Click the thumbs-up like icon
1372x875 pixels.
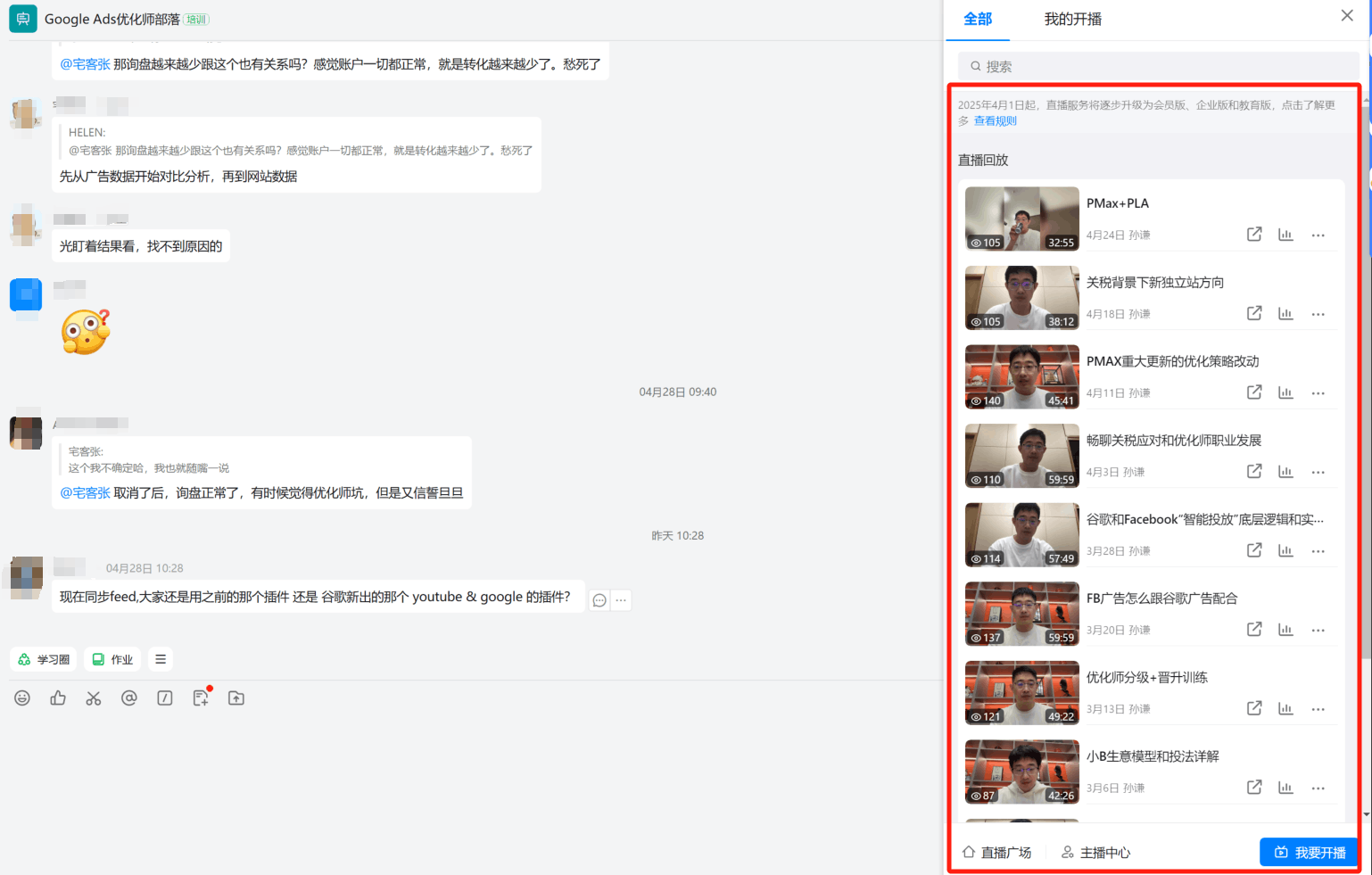pyautogui.click(x=57, y=698)
